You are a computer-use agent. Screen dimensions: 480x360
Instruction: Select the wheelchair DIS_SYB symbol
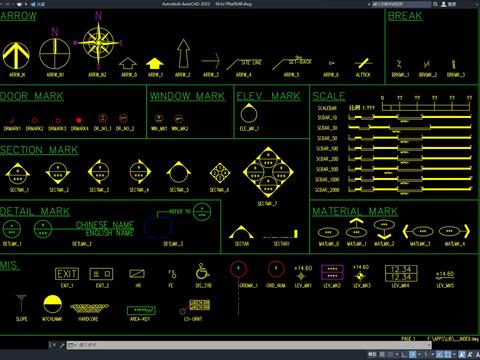(202, 271)
